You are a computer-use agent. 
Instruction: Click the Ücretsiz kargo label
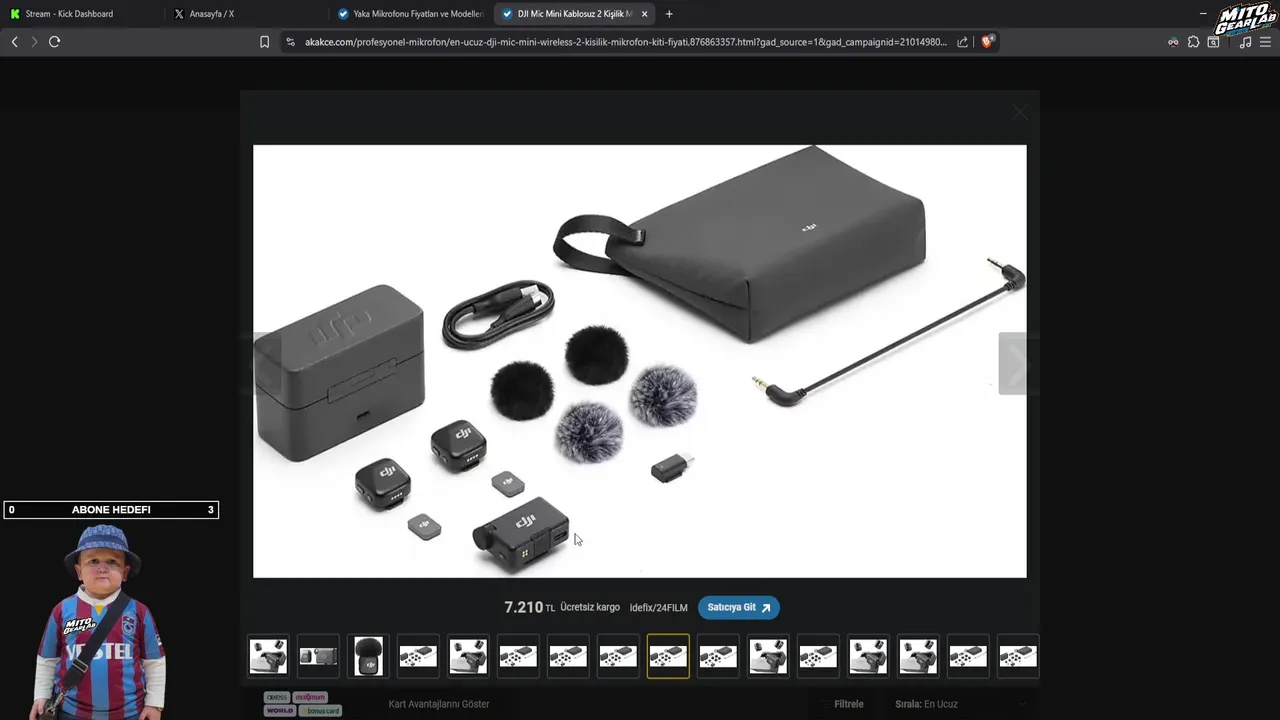(590, 607)
